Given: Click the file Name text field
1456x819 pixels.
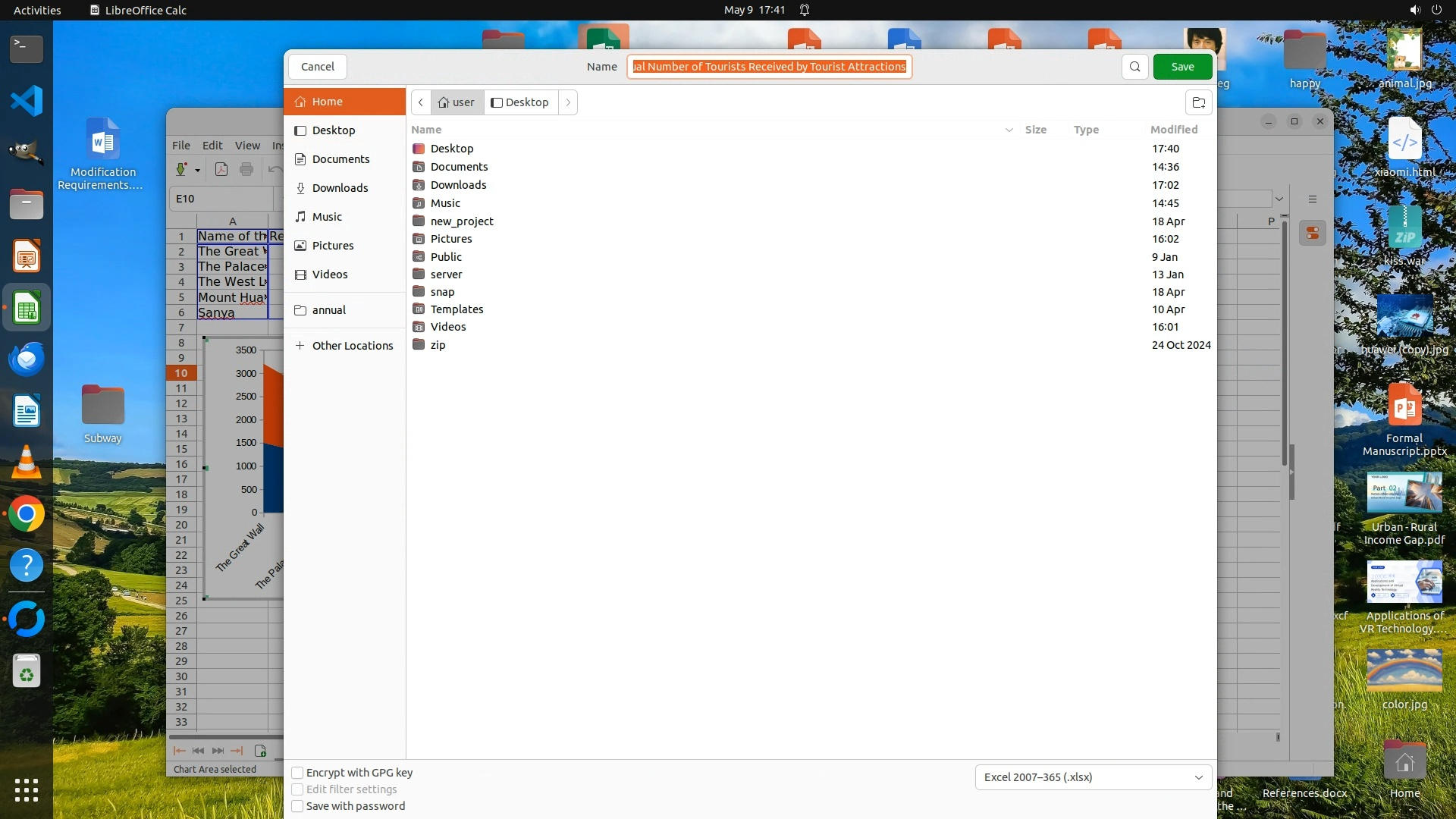Looking at the screenshot, I should point(769,67).
